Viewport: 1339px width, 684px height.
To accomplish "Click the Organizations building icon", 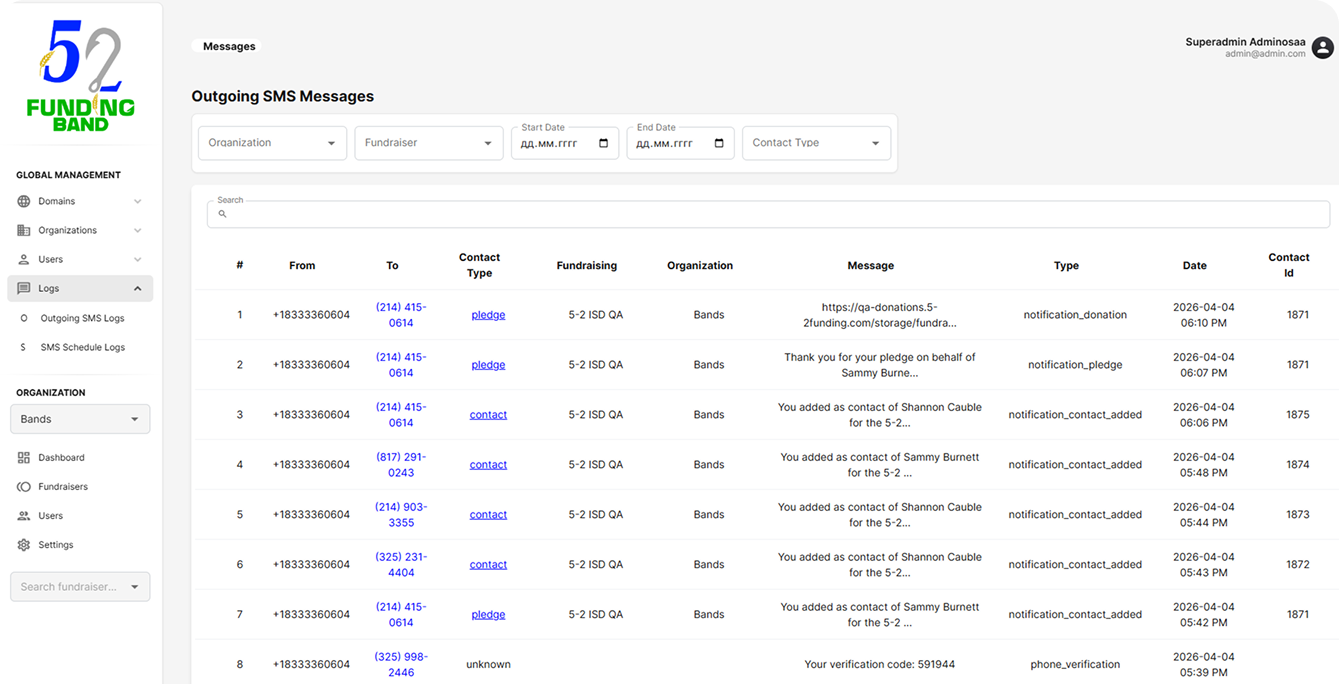I will coord(24,230).
